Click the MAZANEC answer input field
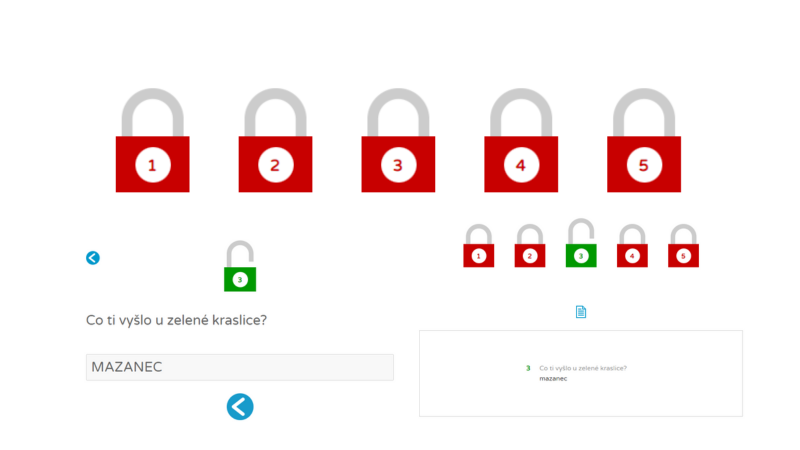 pyautogui.click(x=240, y=367)
